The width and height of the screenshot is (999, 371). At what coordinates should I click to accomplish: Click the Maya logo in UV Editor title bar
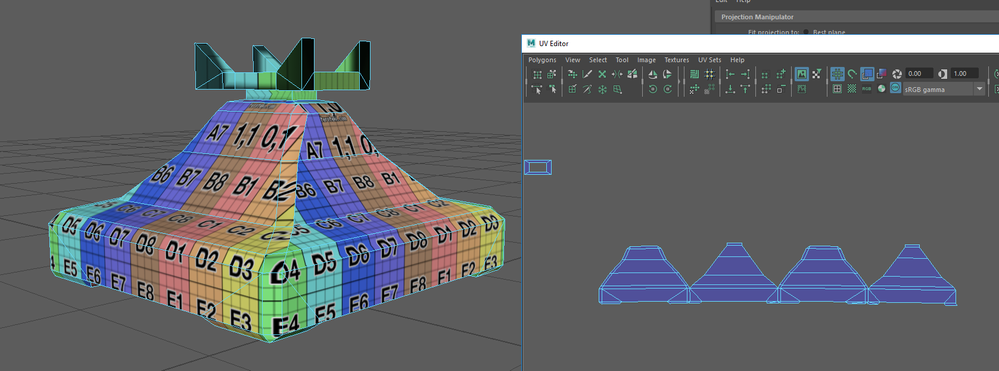coord(531,43)
